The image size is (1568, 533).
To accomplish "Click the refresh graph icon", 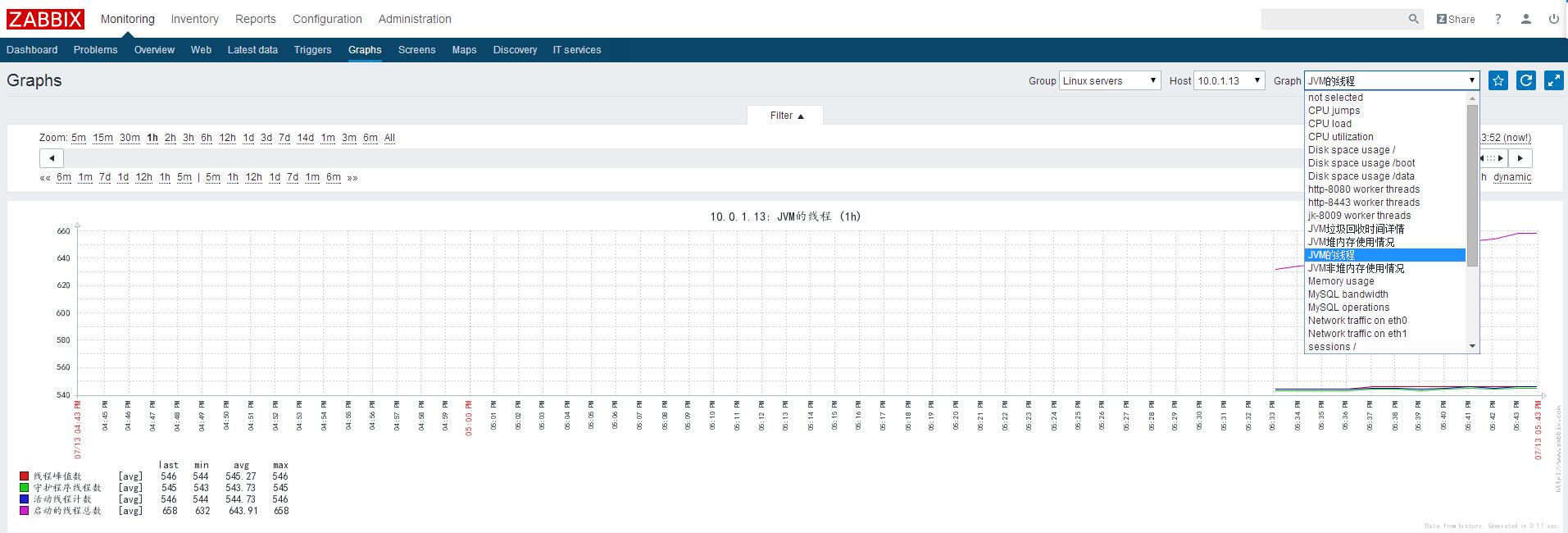I will tap(1526, 80).
